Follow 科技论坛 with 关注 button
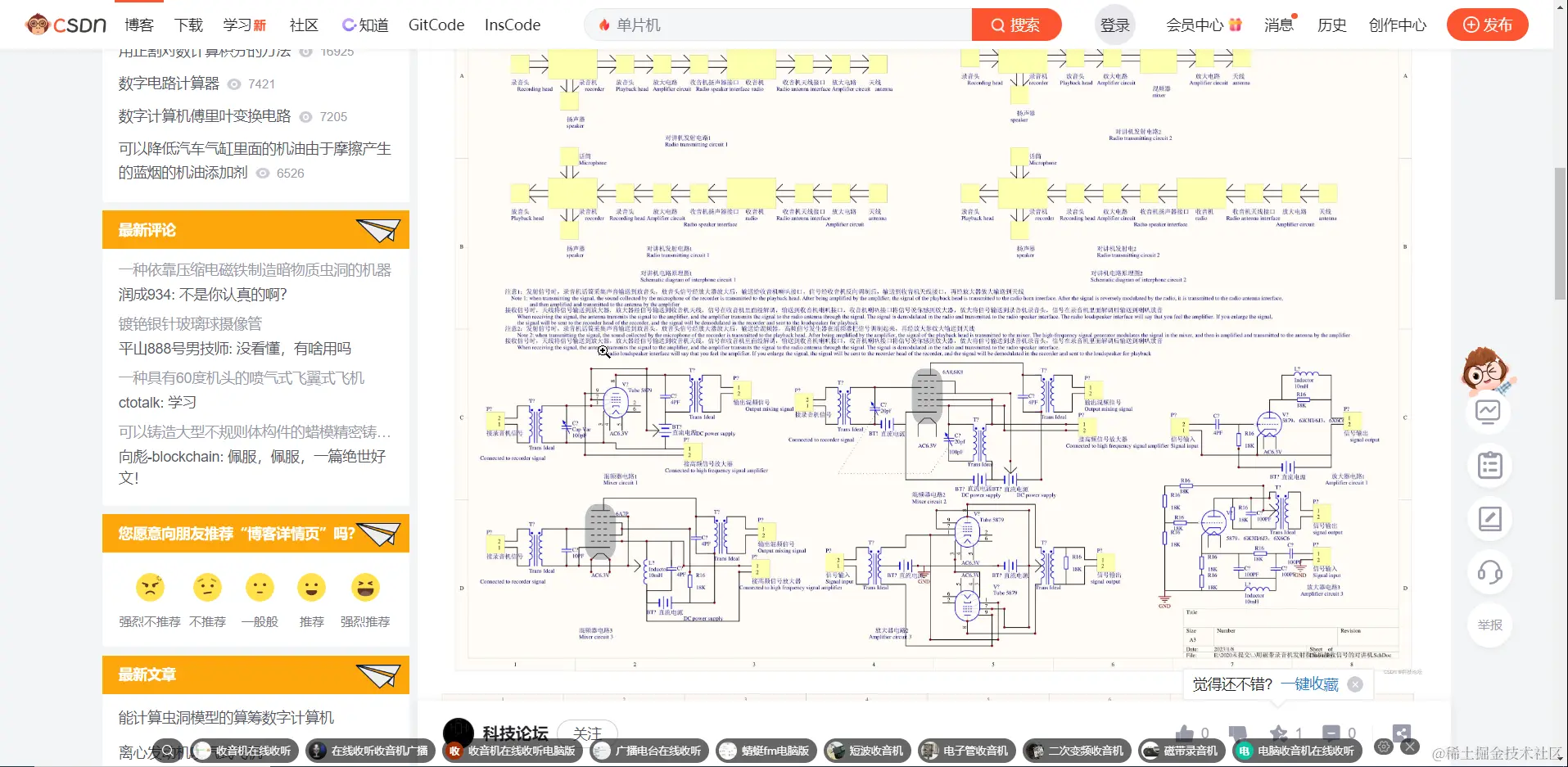 587,733
